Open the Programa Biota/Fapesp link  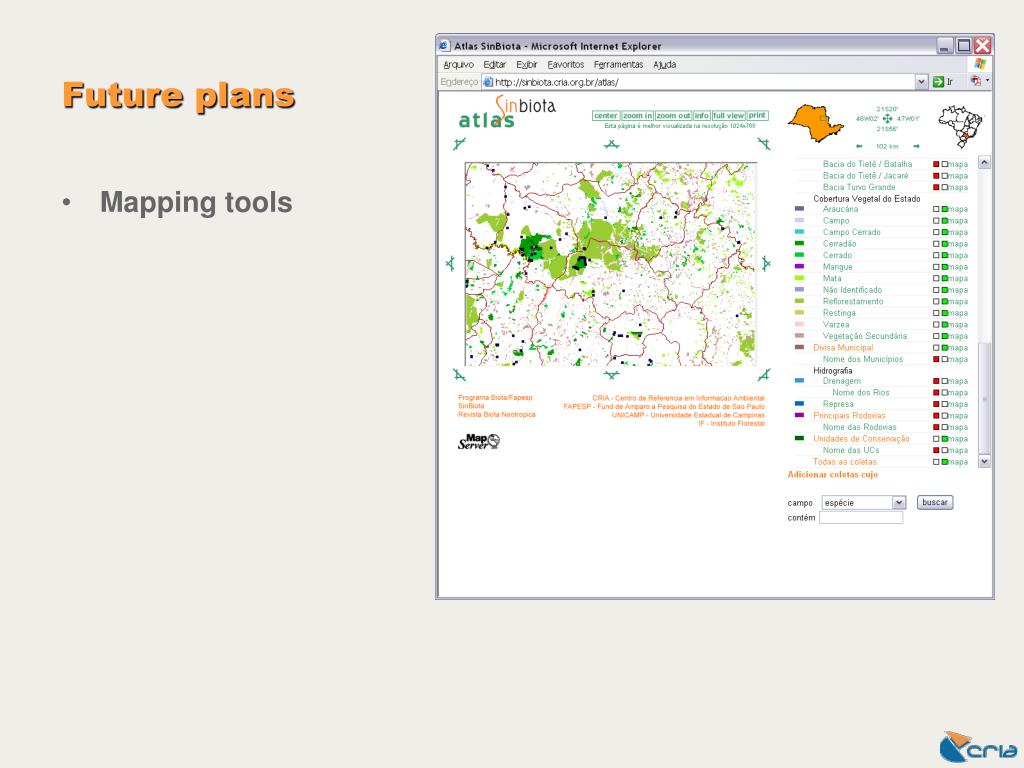pyautogui.click(x=495, y=398)
